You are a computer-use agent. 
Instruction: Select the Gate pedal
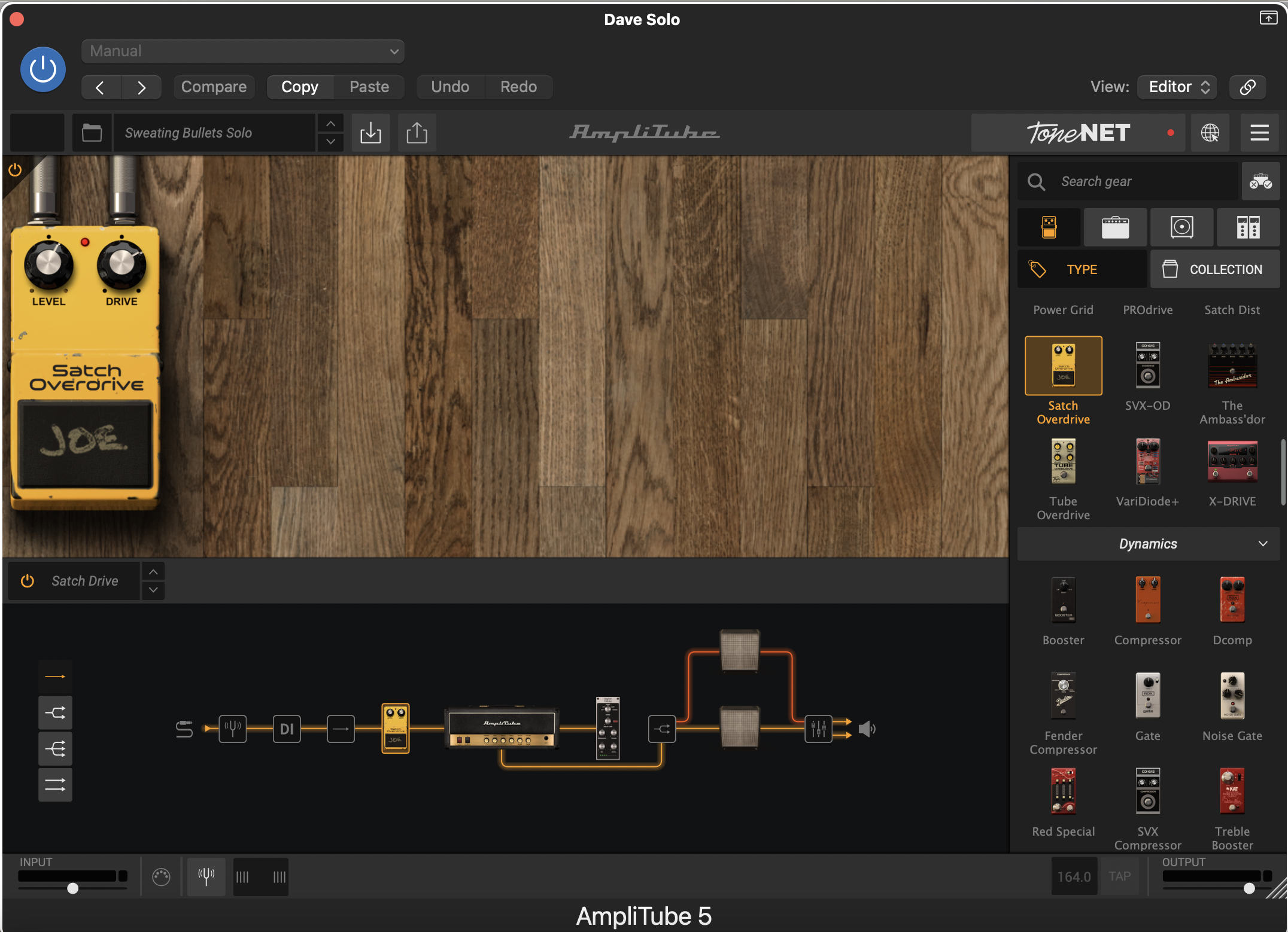coord(1147,696)
